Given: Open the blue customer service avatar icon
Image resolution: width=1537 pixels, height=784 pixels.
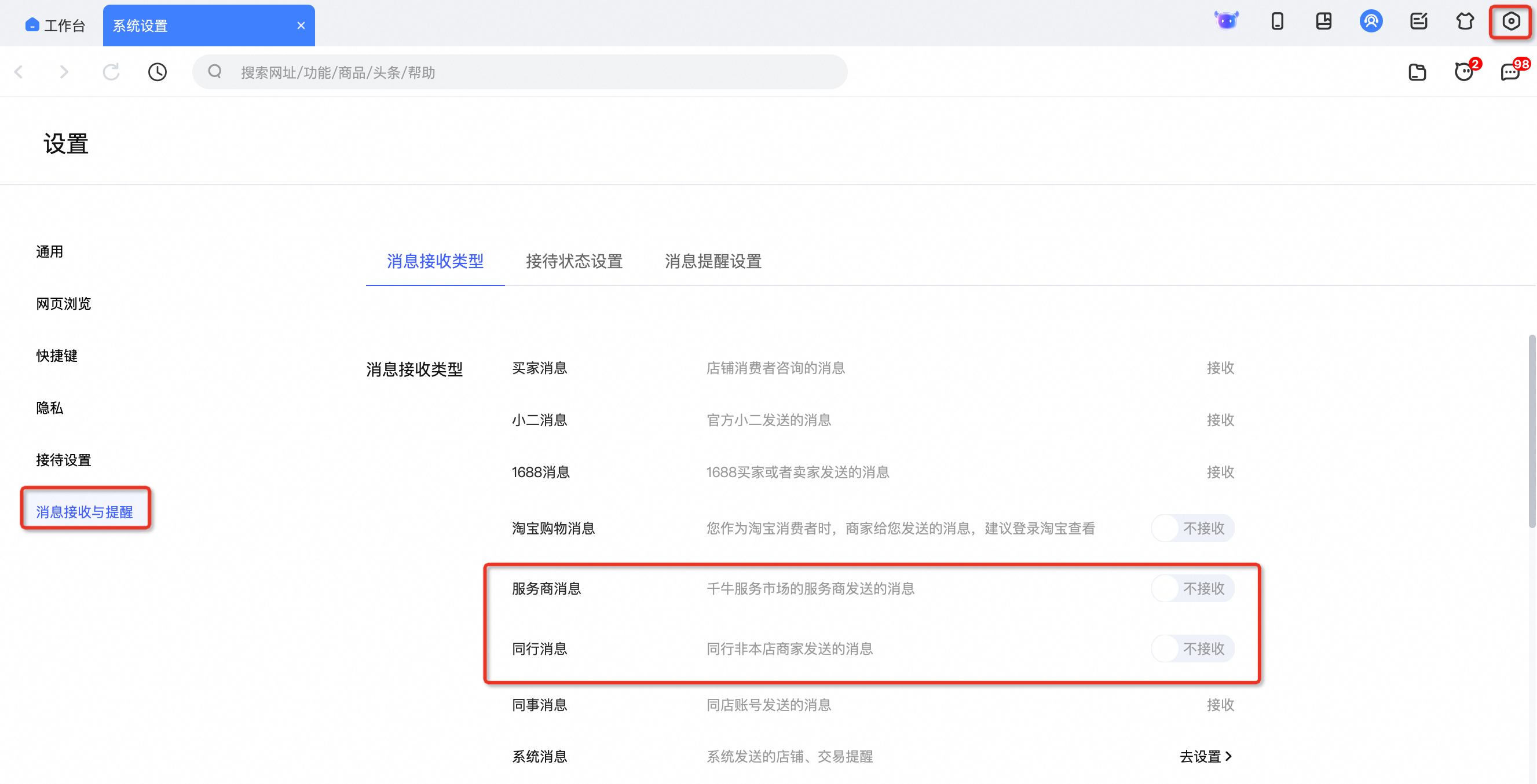Looking at the screenshot, I should [1371, 22].
